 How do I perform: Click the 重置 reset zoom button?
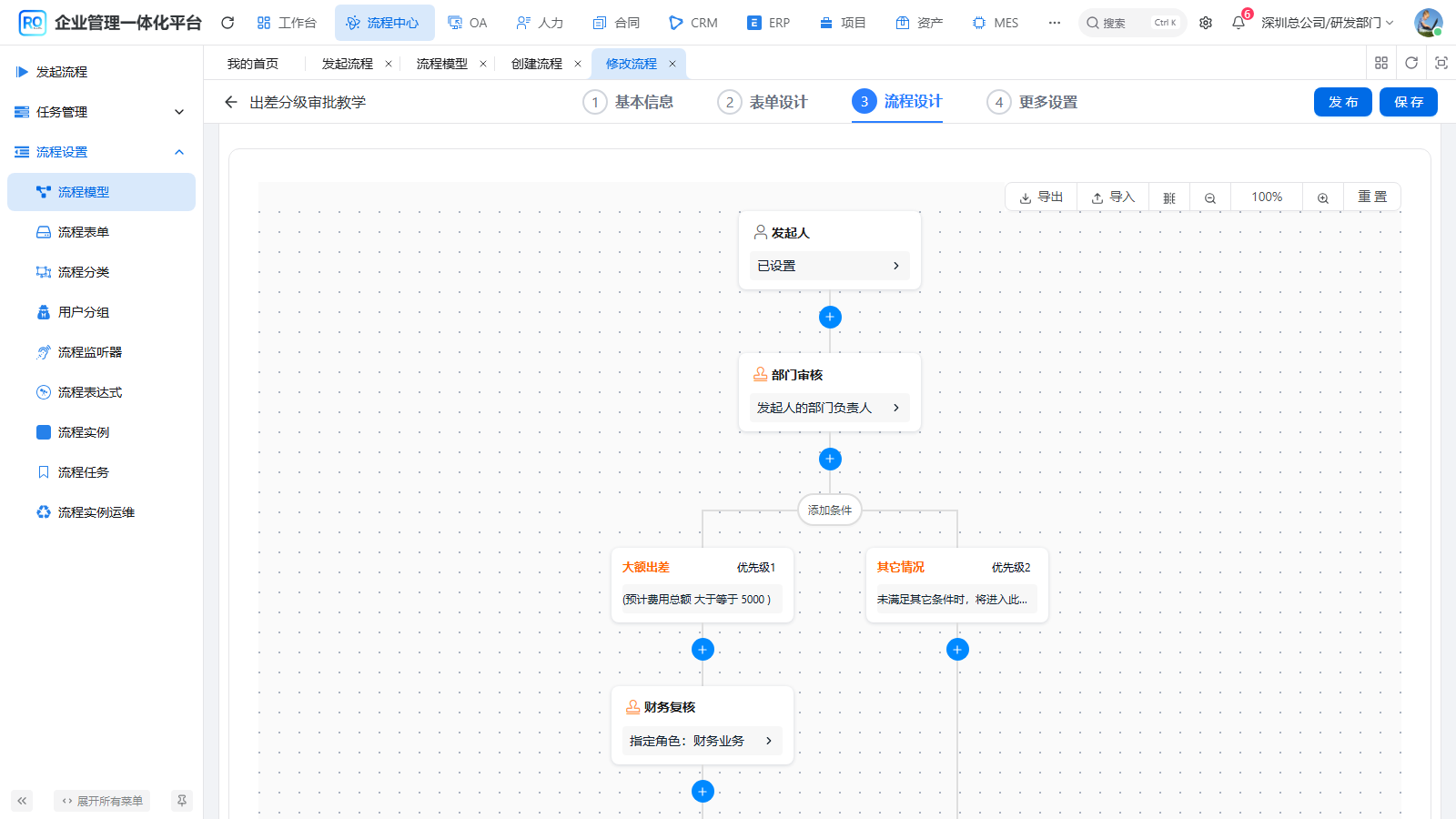[x=1372, y=197]
